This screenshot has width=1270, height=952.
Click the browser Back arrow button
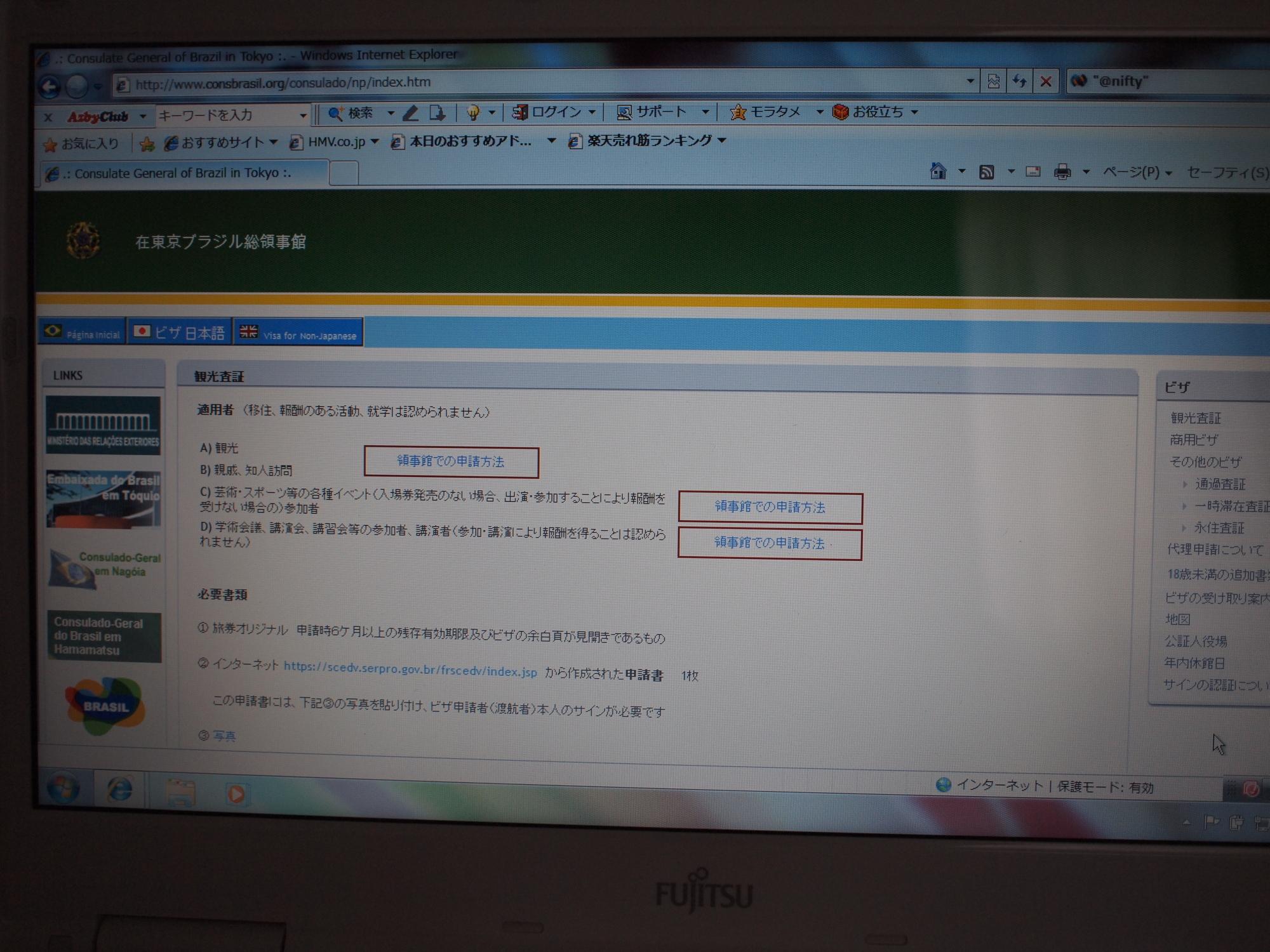50,86
